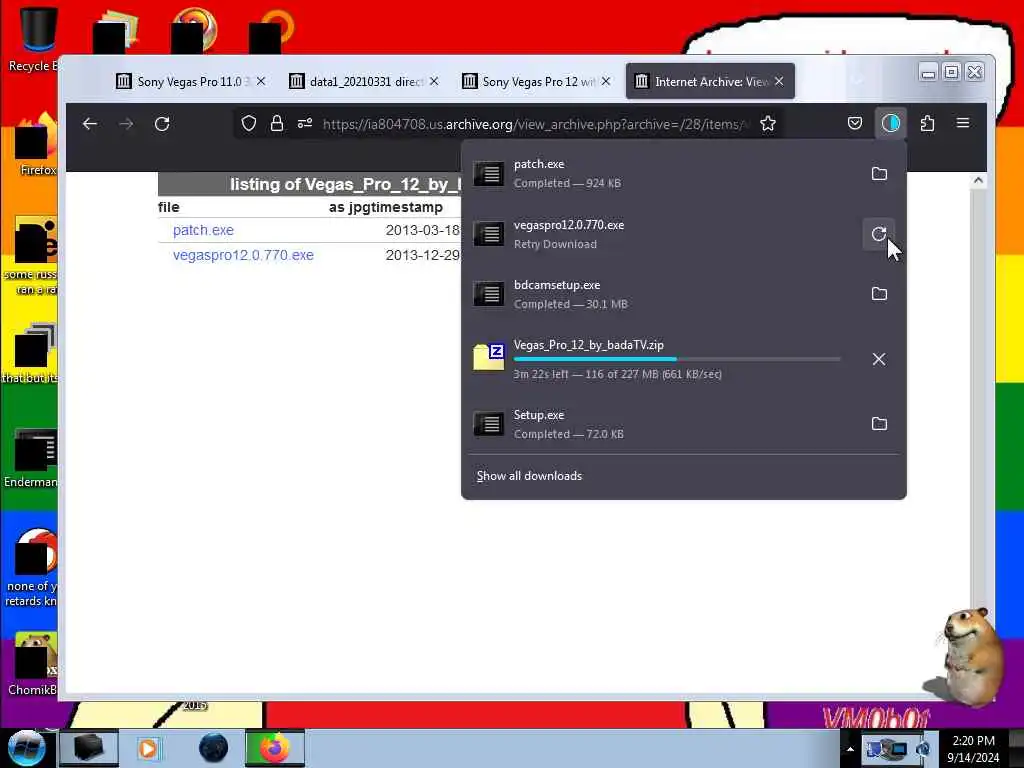Close the data1_20210331 tab
Image resolution: width=1024 pixels, height=768 pixels.
434,81
